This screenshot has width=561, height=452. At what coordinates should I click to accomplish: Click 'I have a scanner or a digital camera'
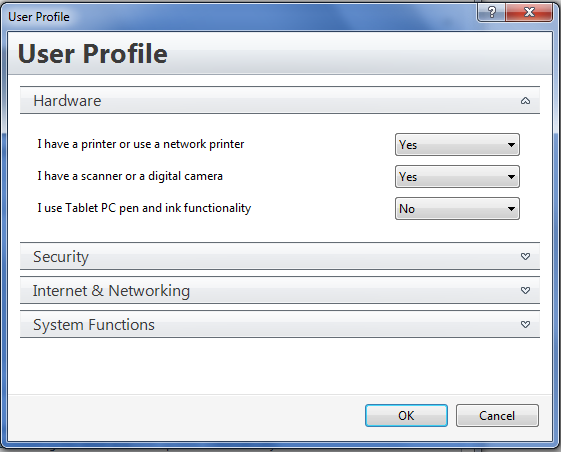point(130,176)
